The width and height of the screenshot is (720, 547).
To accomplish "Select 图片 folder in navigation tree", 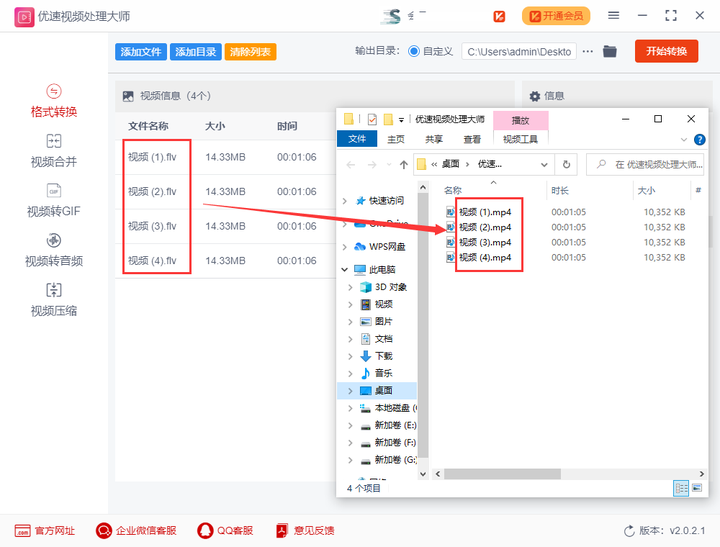I will click(383, 321).
